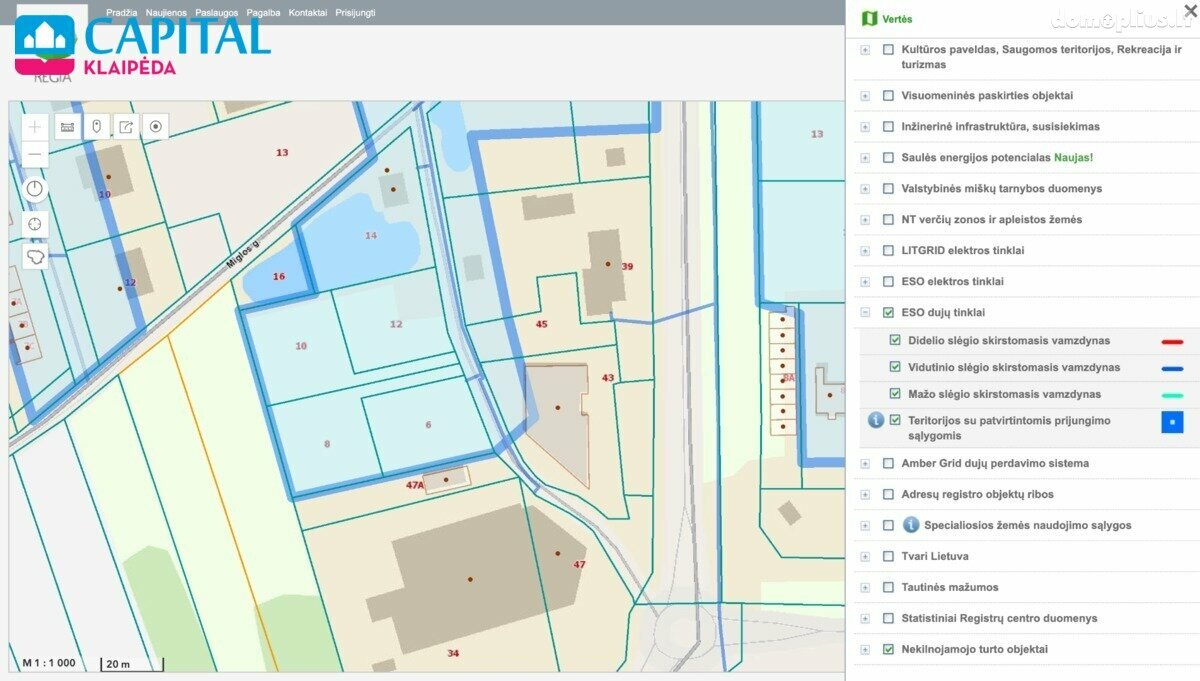Viewport: 1200px width, 681px height.
Task: Uncheck ESO dujų tinklai layer
Action: pyautogui.click(x=888, y=313)
